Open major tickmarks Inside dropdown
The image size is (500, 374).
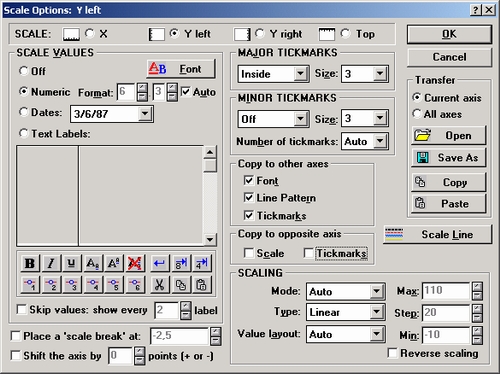pyautogui.click(x=300, y=74)
